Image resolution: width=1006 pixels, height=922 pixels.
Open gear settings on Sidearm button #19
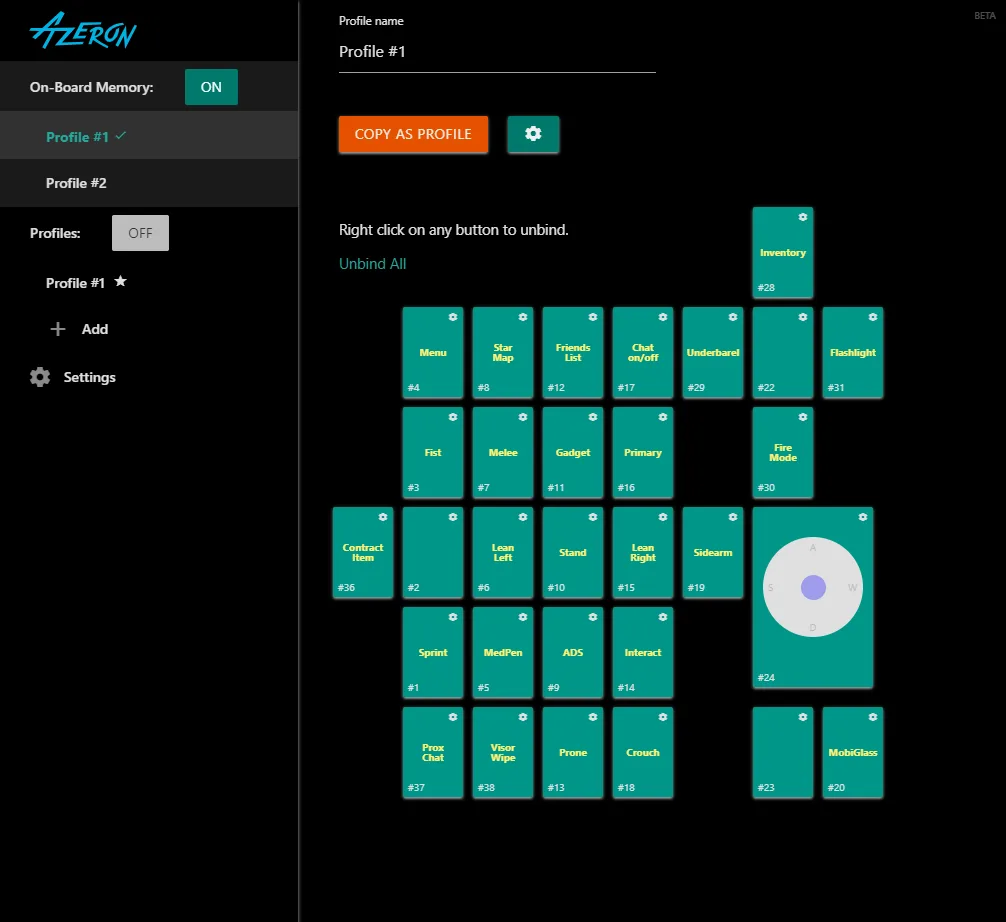[733, 517]
